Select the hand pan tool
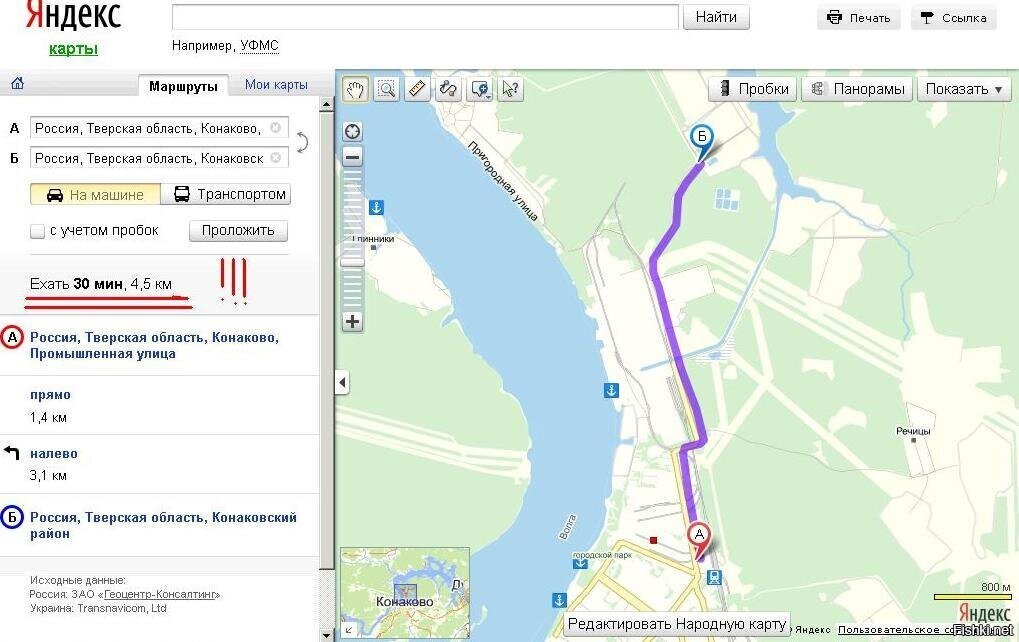This screenshot has width=1019, height=642. click(355, 89)
